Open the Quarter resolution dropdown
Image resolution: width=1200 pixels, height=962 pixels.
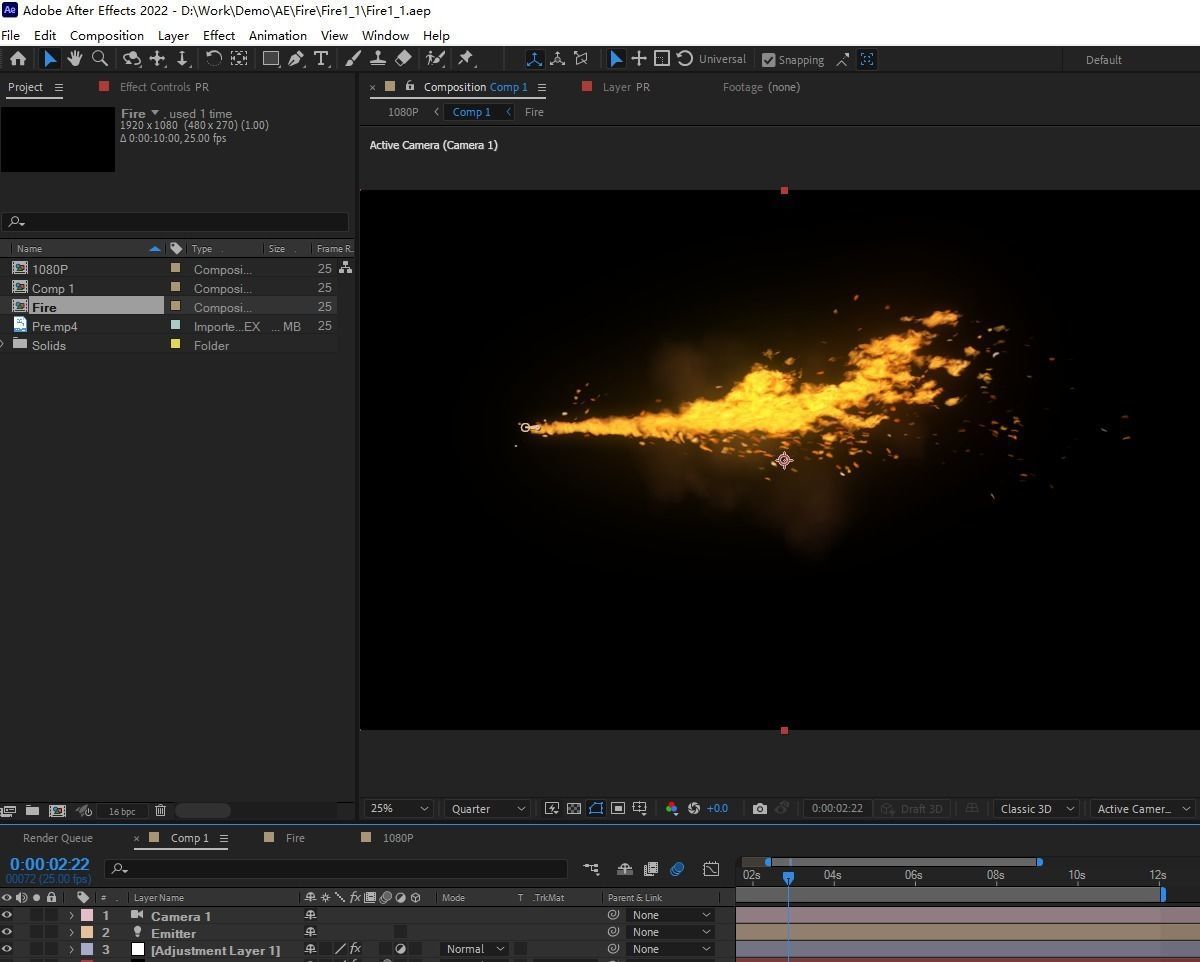(487, 809)
